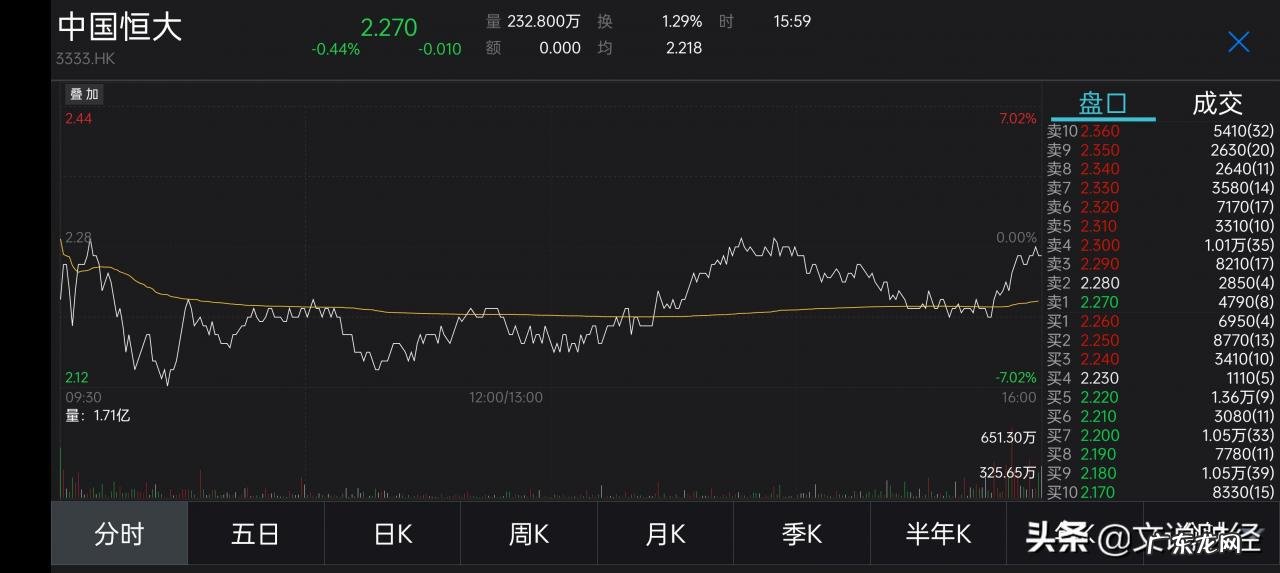The image size is (1280, 573).
Task: Click the turnover rate 1.29%
Action: click(682, 21)
